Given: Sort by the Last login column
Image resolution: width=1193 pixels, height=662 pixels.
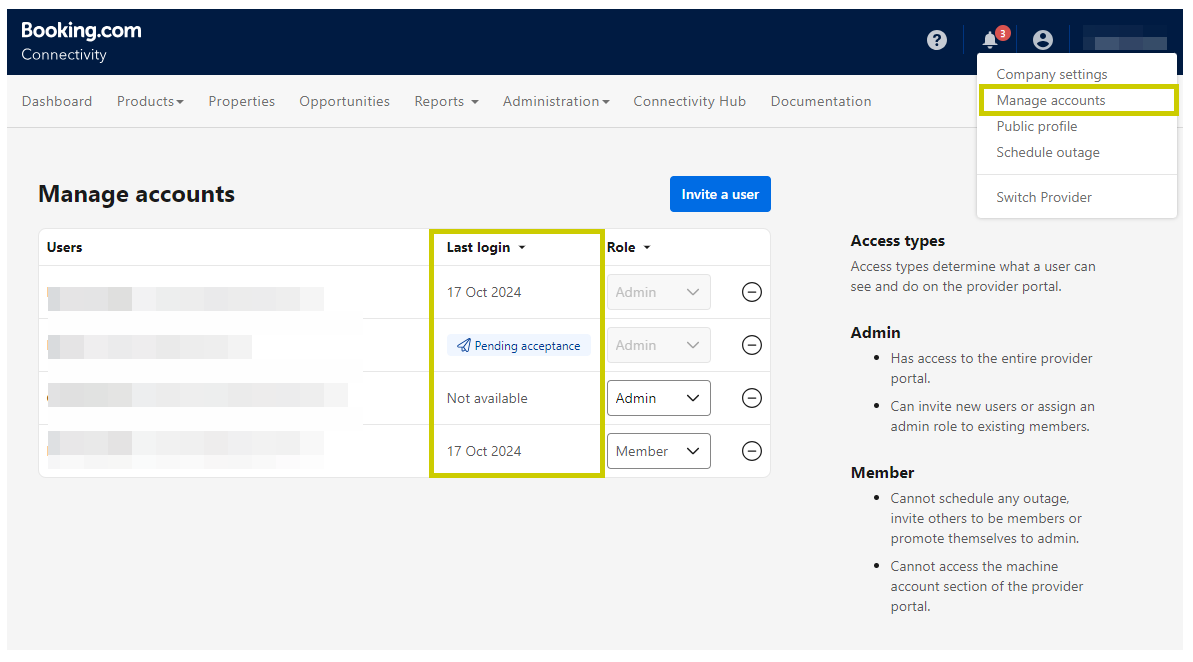Looking at the screenshot, I should click(486, 247).
